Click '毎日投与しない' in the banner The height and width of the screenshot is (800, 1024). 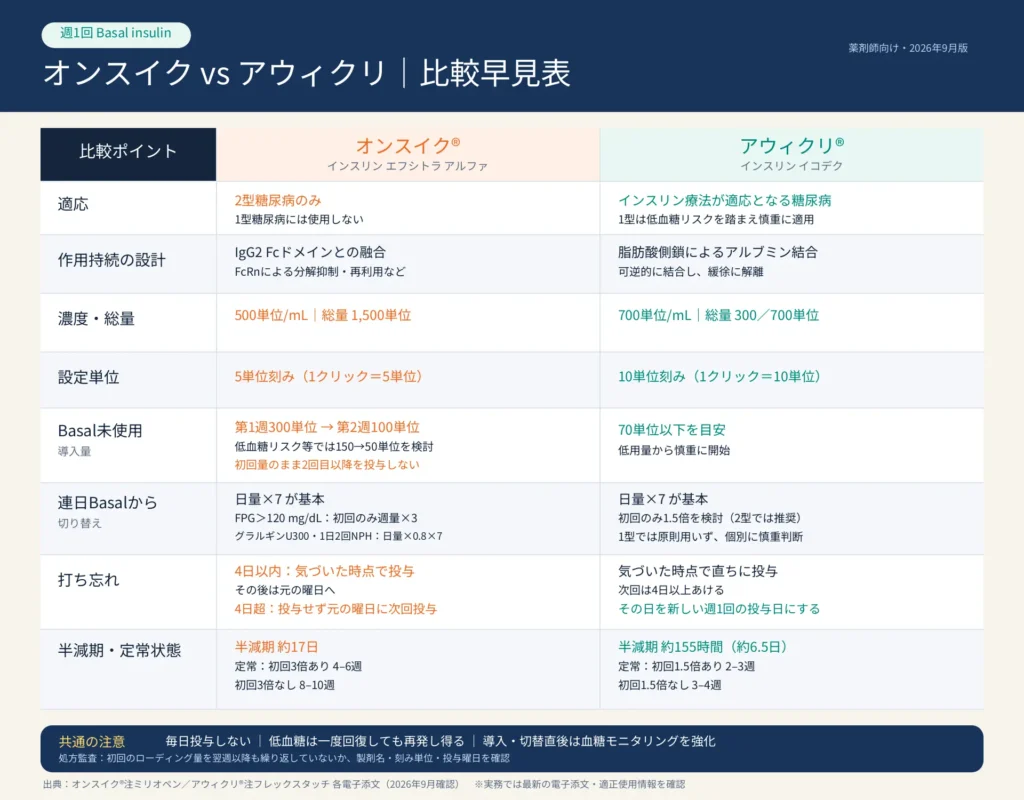click(208, 741)
